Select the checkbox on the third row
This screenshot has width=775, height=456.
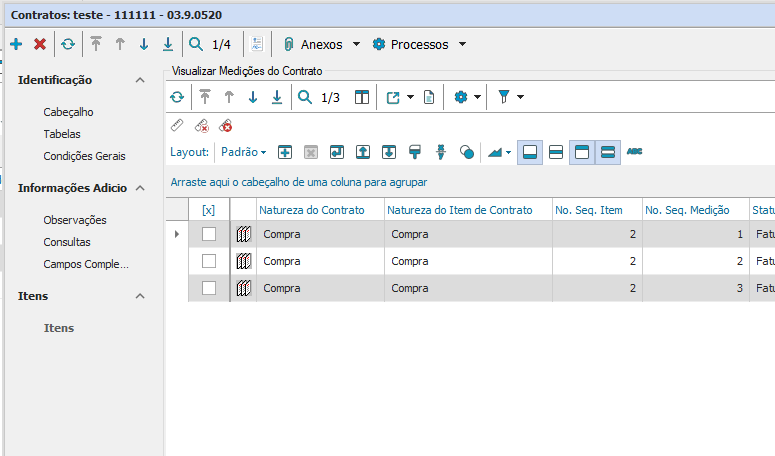click(x=208, y=288)
